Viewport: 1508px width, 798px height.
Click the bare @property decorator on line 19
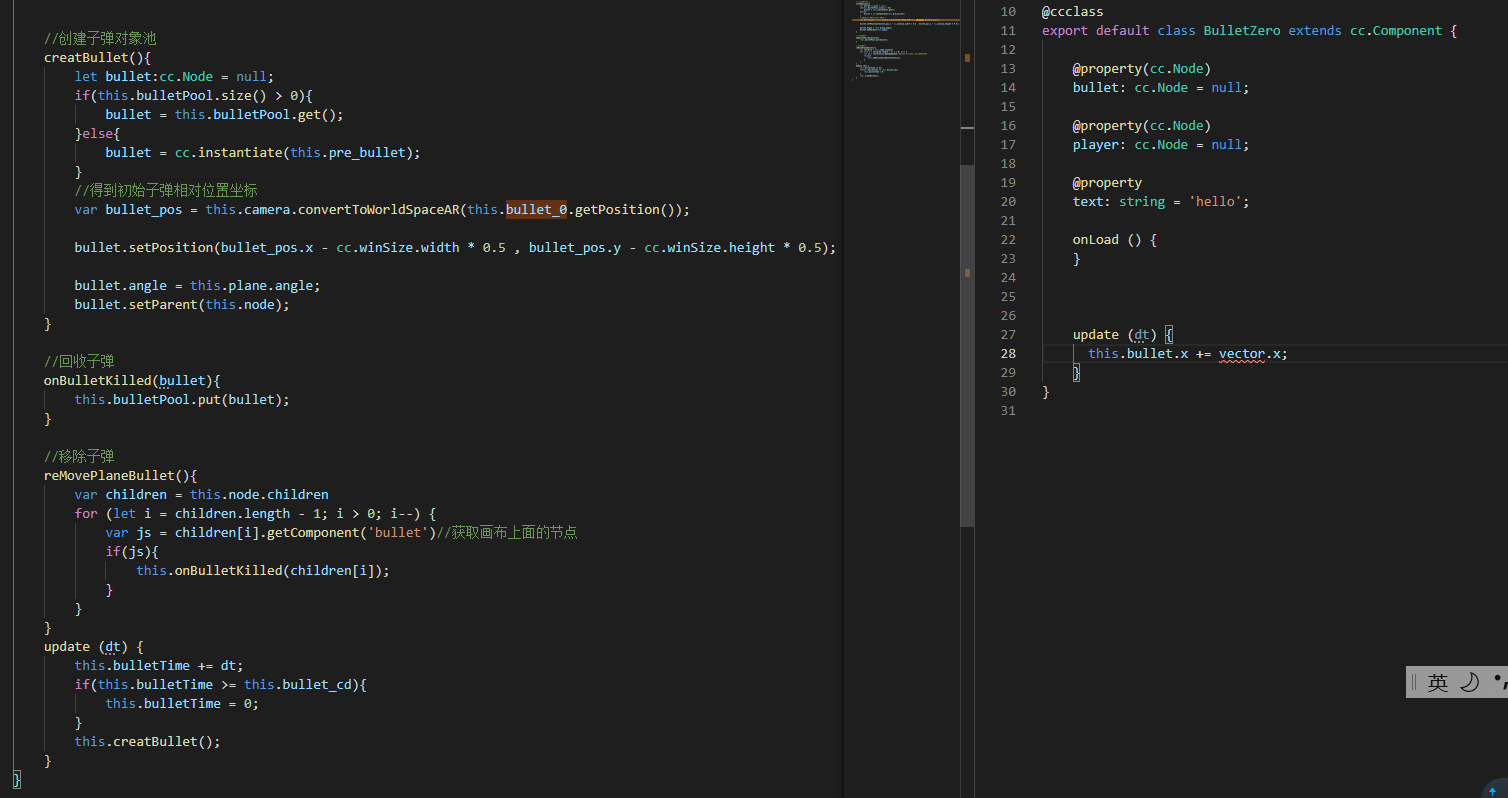[1107, 183]
